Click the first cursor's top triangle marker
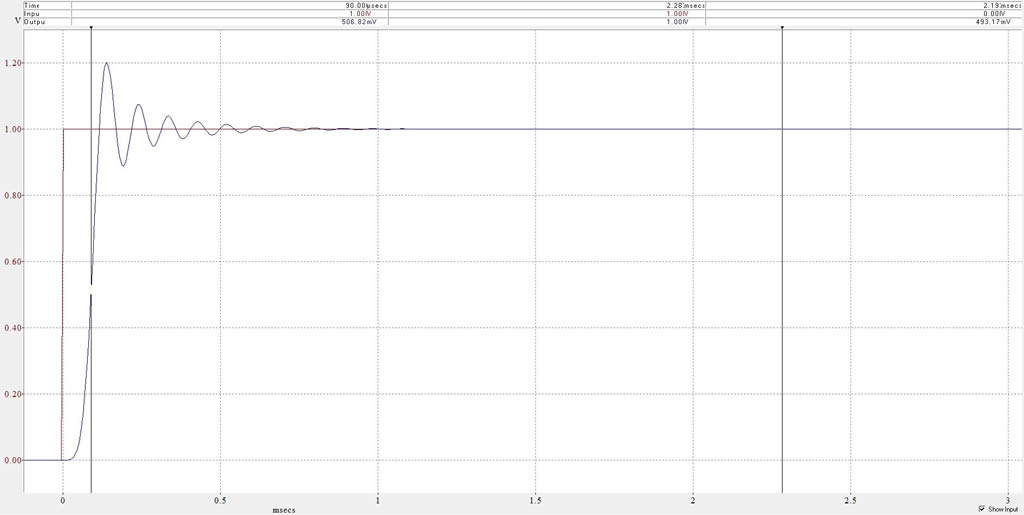1024x515 pixels. (91, 27)
